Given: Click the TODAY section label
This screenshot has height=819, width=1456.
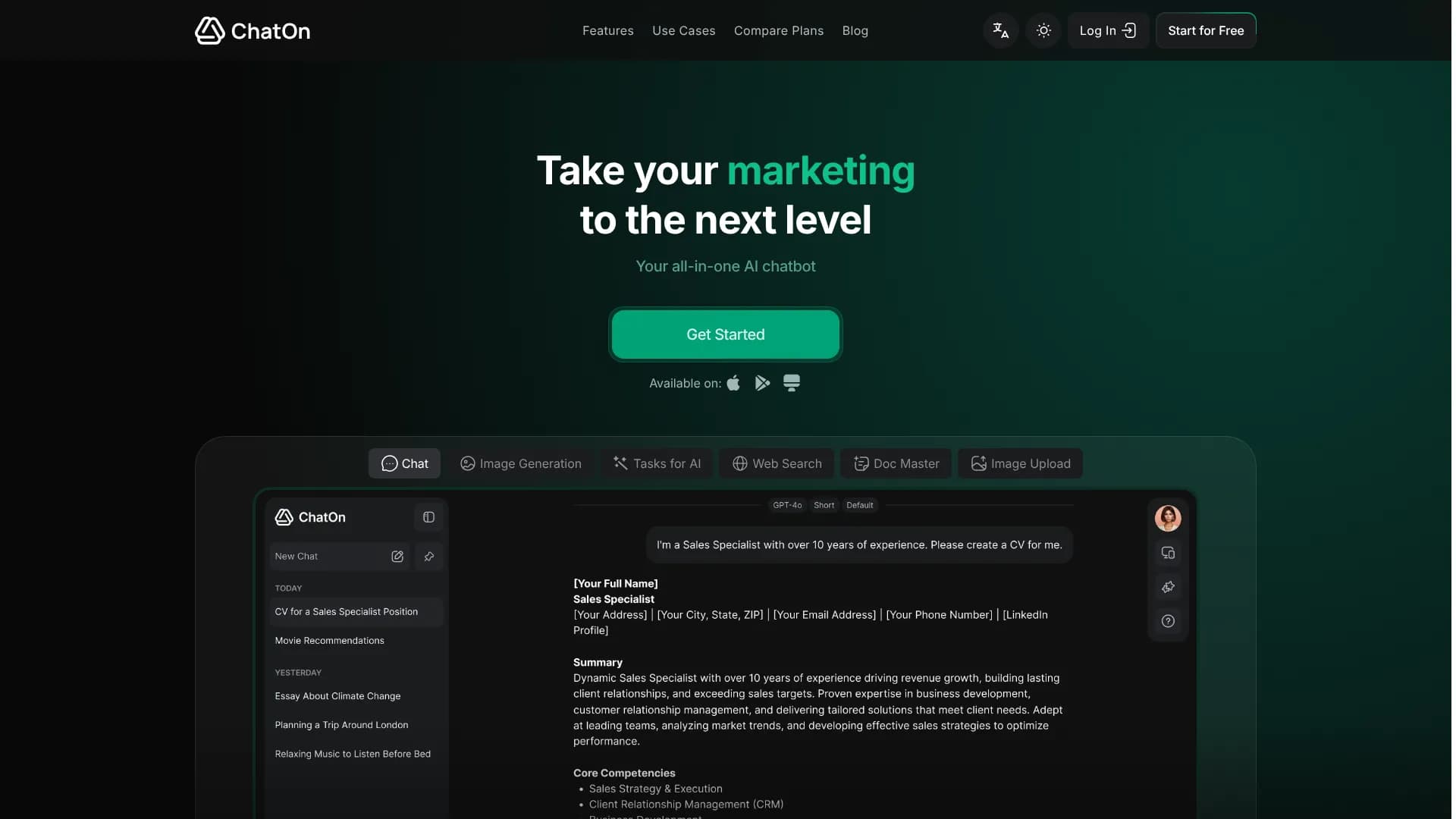Looking at the screenshot, I should click(288, 588).
